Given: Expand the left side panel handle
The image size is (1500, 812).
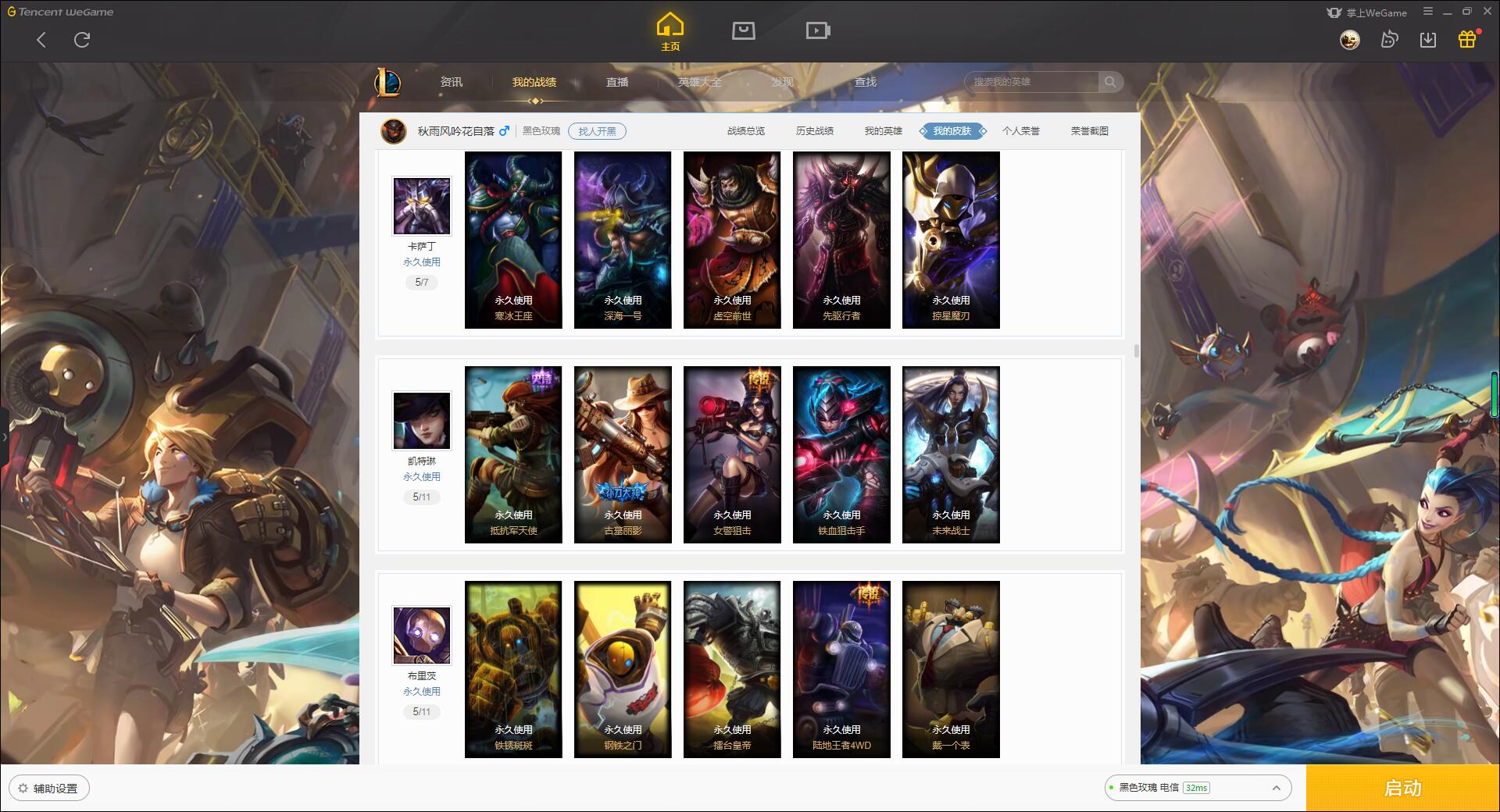Looking at the screenshot, I should pyautogui.click(x=4, y=437).
